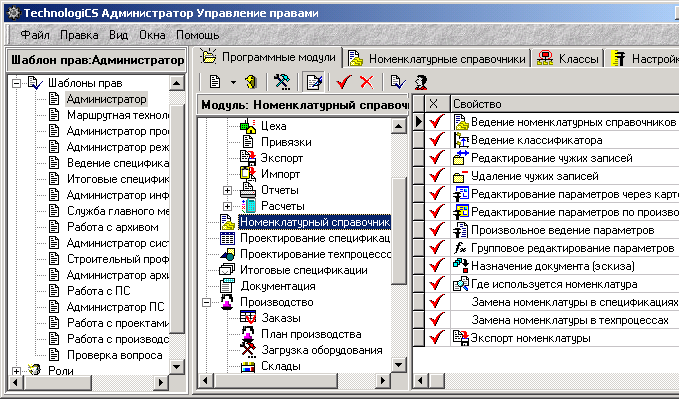Expand the Роли tree node
Screen dimensions: 679x399
(17, 371)
